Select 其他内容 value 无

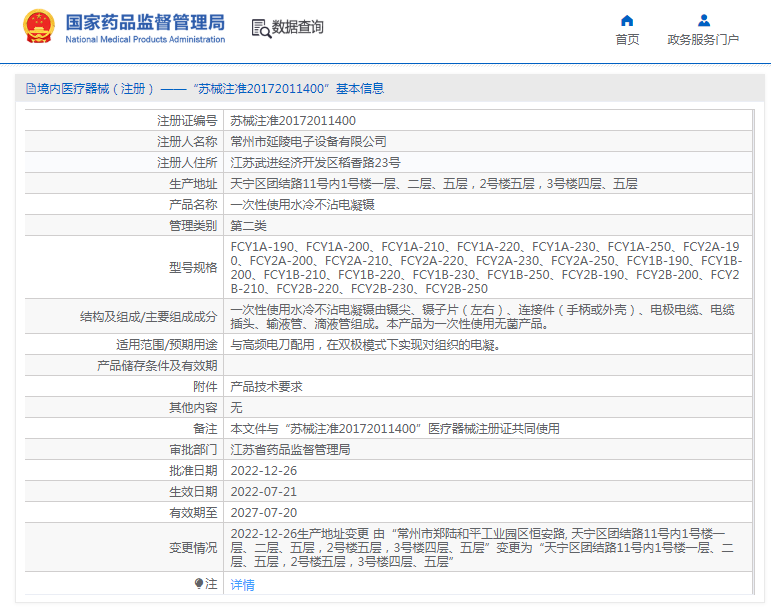237,408
